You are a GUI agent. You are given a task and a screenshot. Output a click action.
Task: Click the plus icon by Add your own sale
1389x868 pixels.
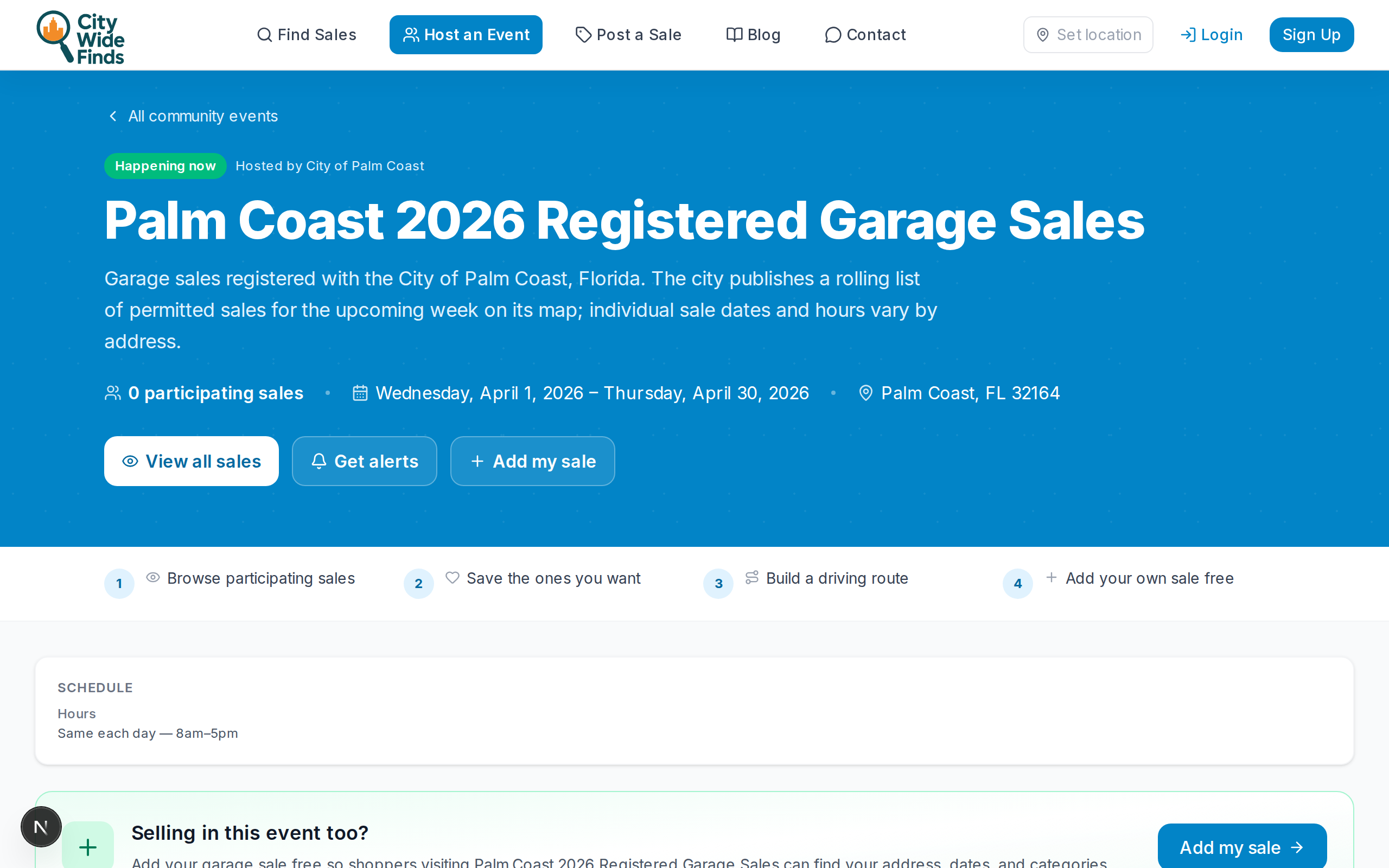coord(1052,578)
